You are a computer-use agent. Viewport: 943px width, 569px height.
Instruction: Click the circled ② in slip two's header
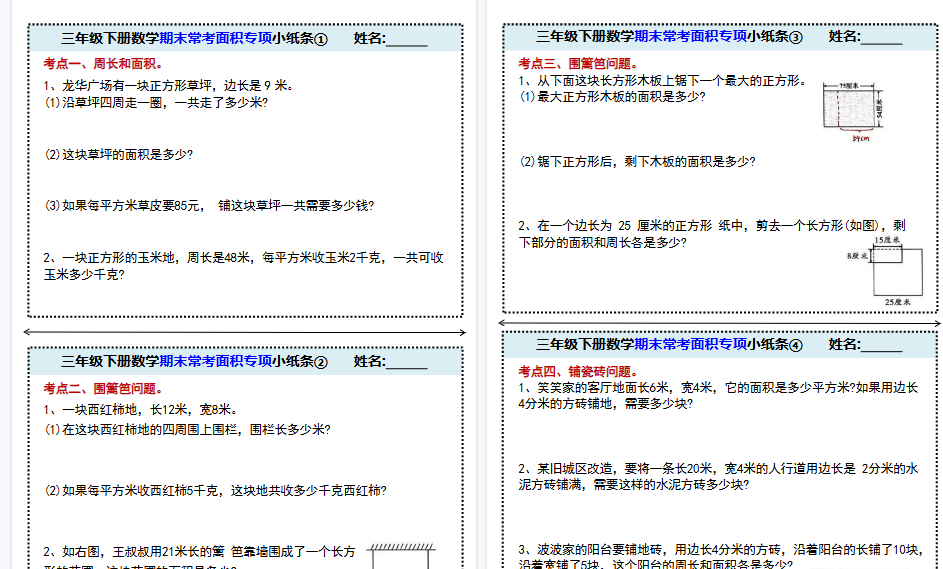[x=321, y=361]
